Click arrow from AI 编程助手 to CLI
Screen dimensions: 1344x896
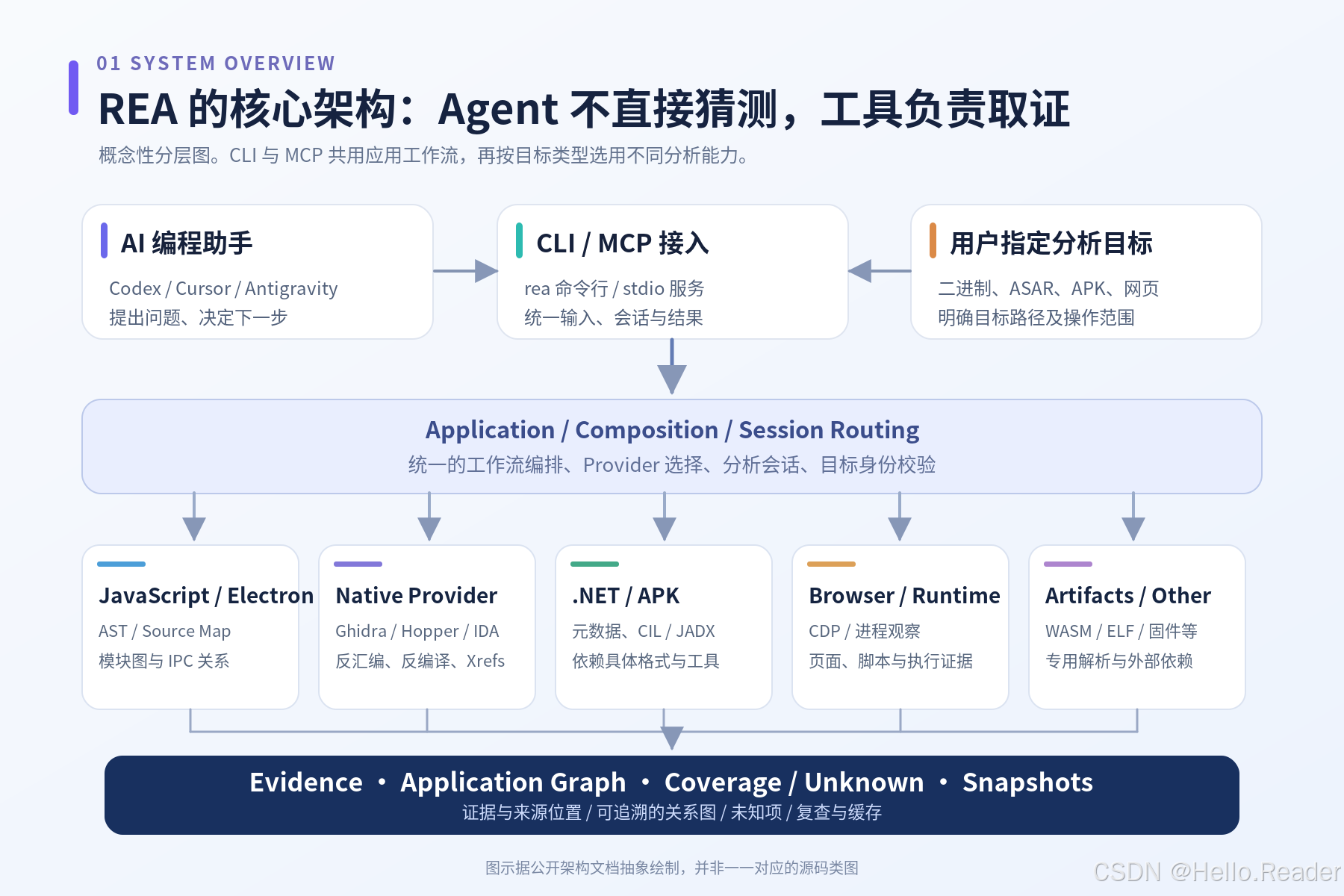click(x=465, y=271)
